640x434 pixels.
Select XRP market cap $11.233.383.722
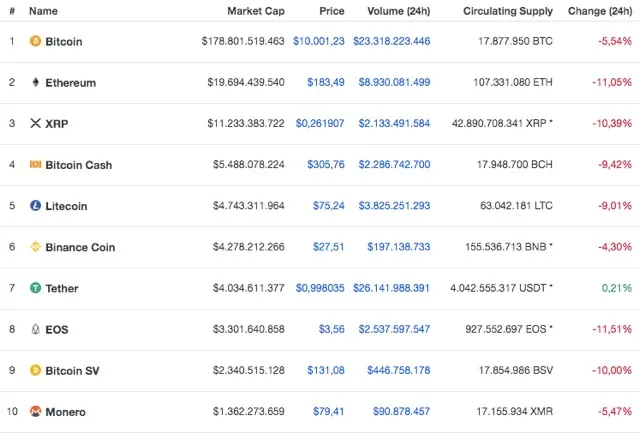[246, 123]
